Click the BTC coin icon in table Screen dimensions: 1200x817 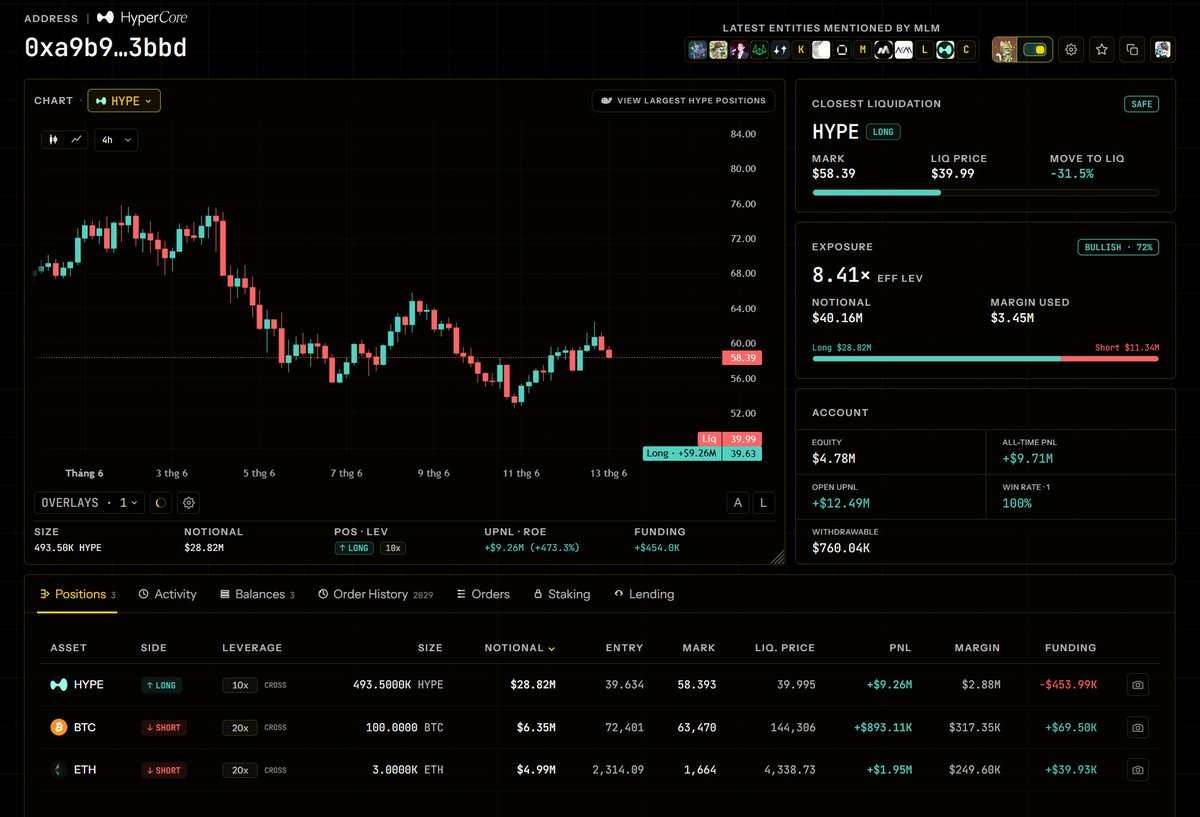click(58, 728)
